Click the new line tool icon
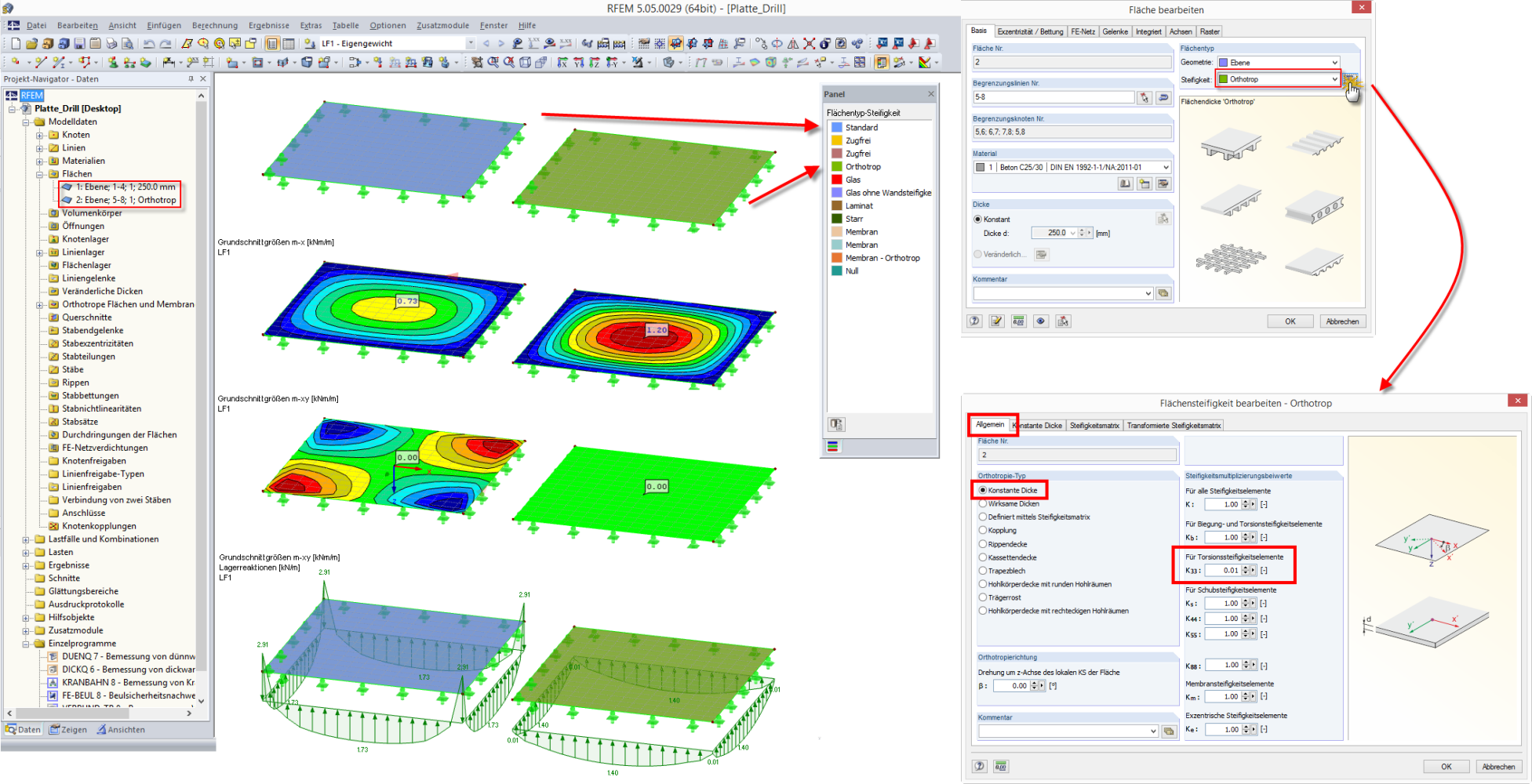 coord(41,62)
